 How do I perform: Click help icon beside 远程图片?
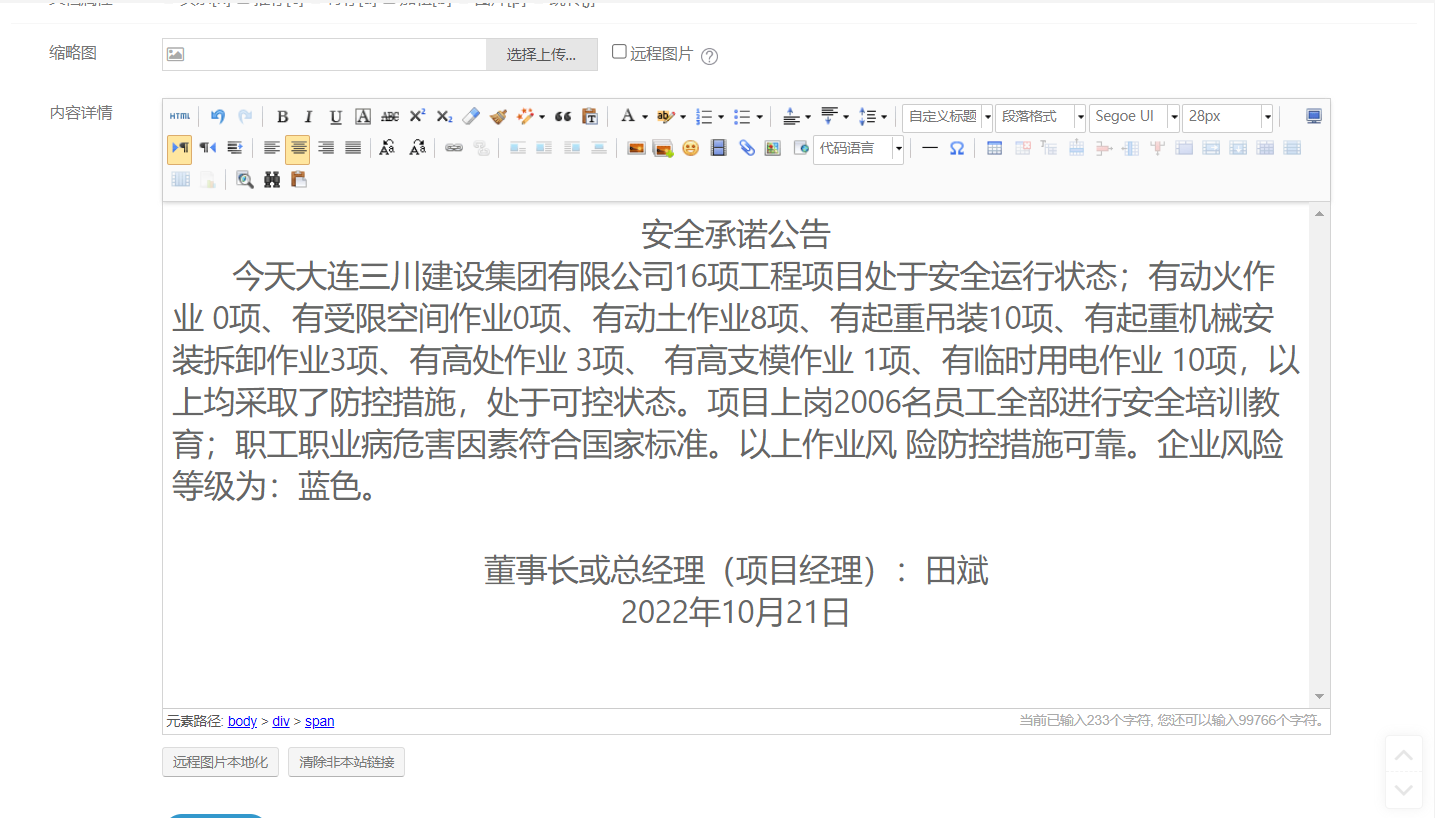click(x=710, y=56)
